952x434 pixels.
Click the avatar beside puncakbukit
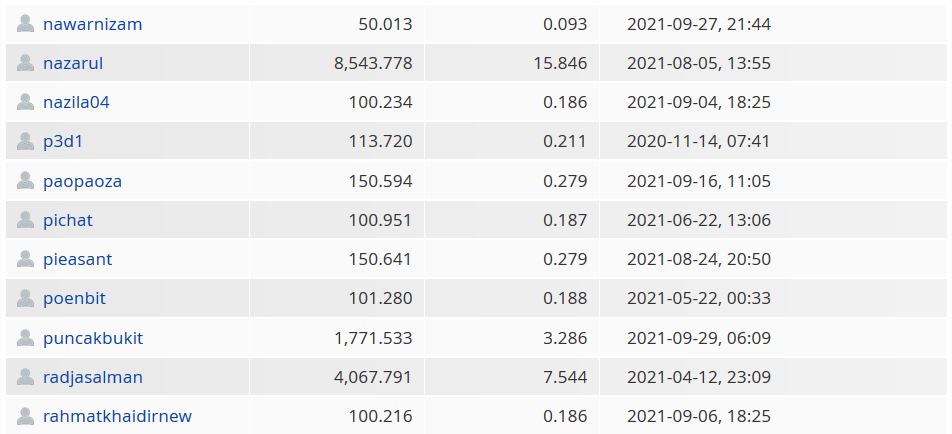26,337
